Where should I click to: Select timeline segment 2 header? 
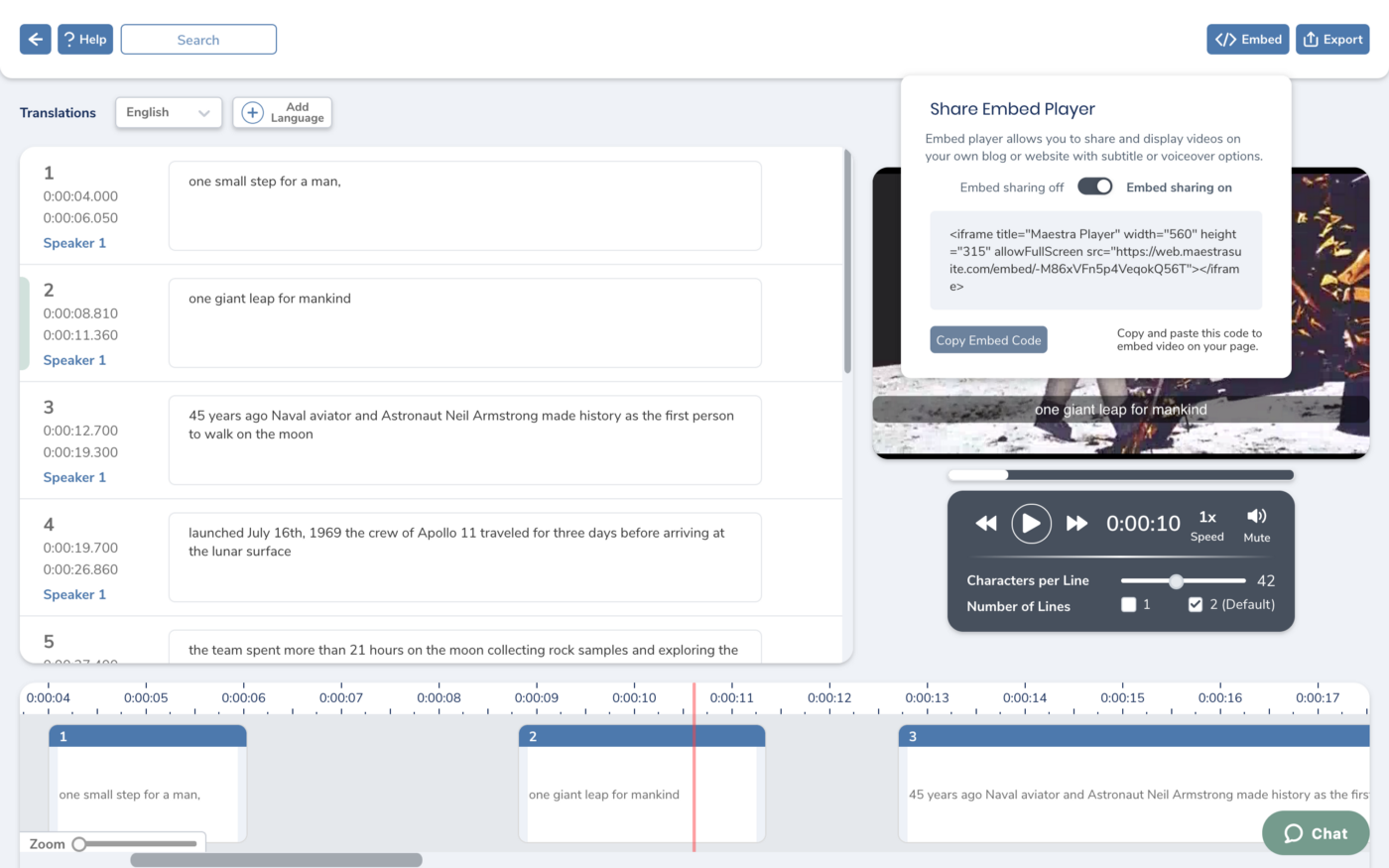(x=642, y=736)
